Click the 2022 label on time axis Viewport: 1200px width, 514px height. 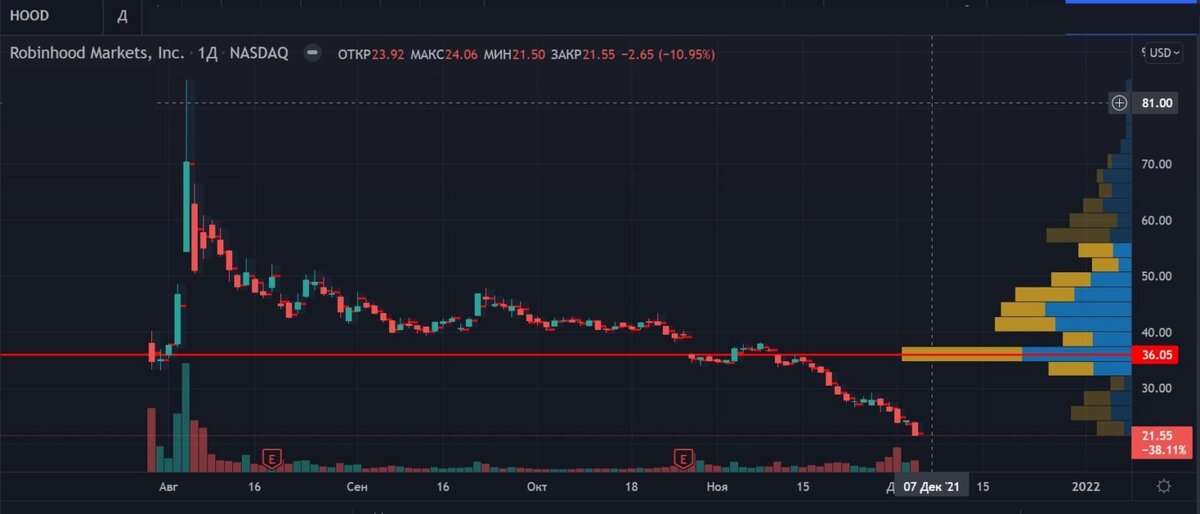tap(1086, 487)
